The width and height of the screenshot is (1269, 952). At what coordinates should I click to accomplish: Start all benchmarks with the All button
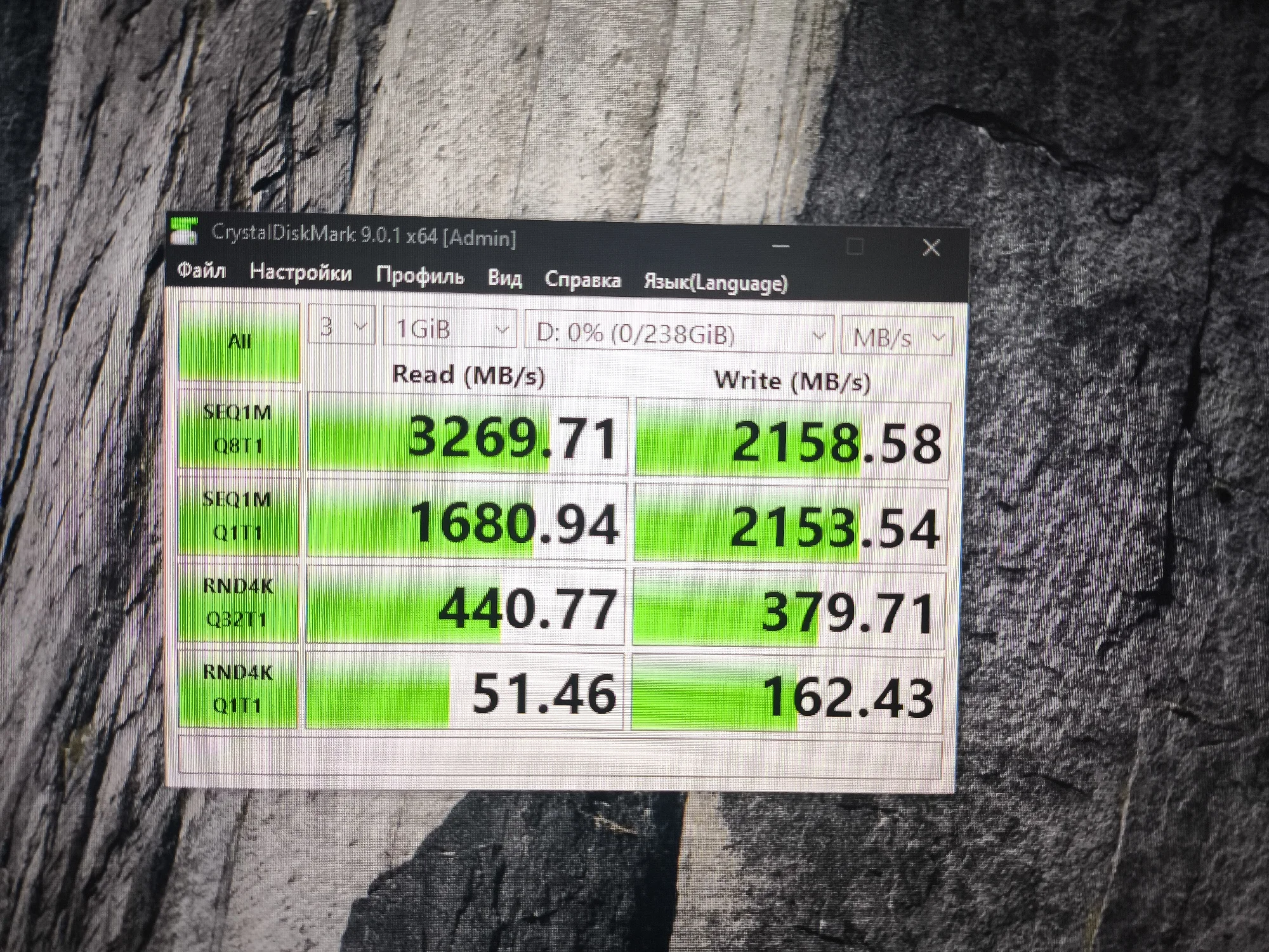click(x=239, y=342)
